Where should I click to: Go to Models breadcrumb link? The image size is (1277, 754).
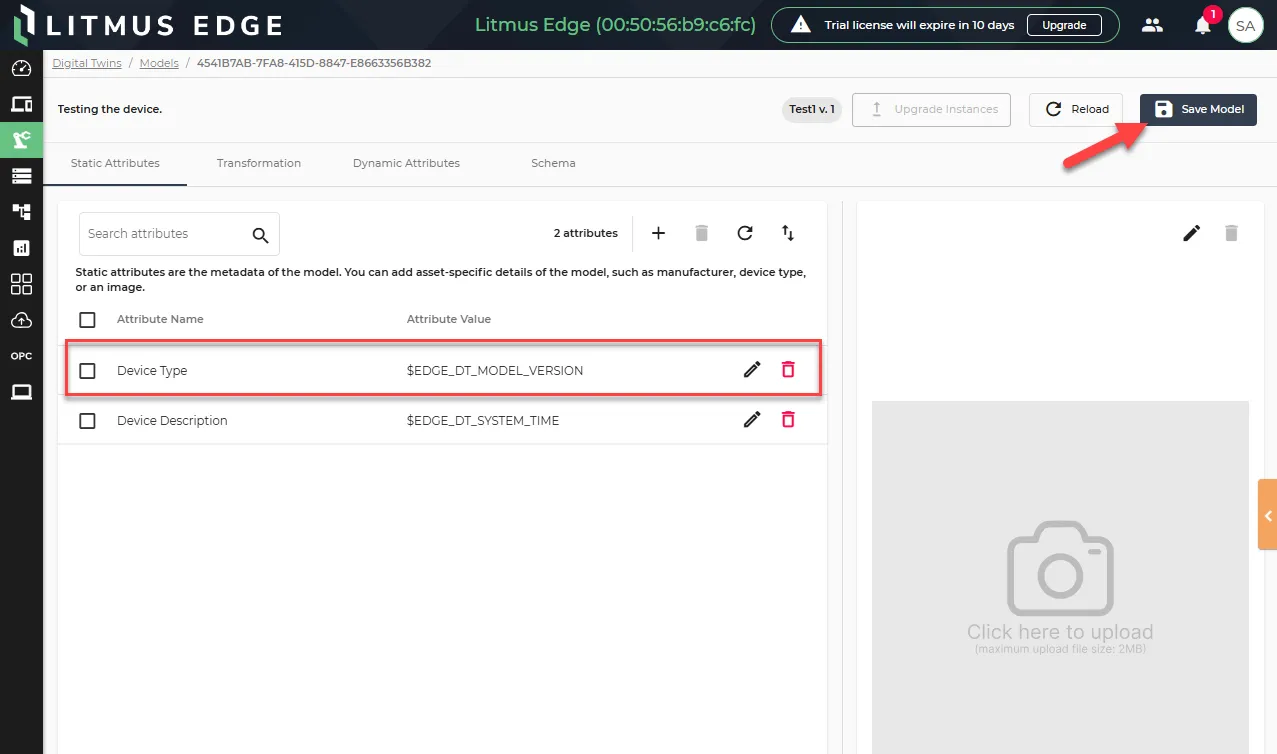[159, 63]
